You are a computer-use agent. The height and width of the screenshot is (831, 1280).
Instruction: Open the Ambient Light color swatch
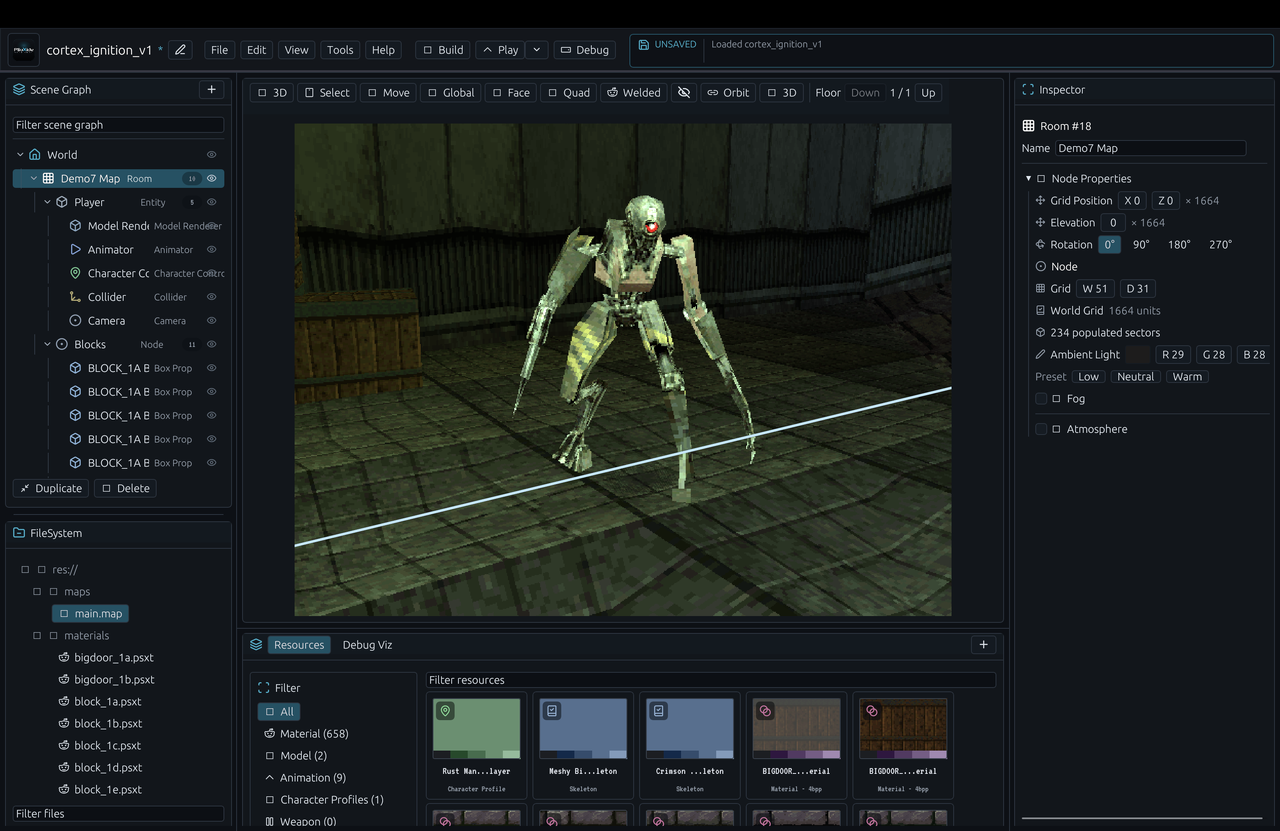click(1138, 354)
